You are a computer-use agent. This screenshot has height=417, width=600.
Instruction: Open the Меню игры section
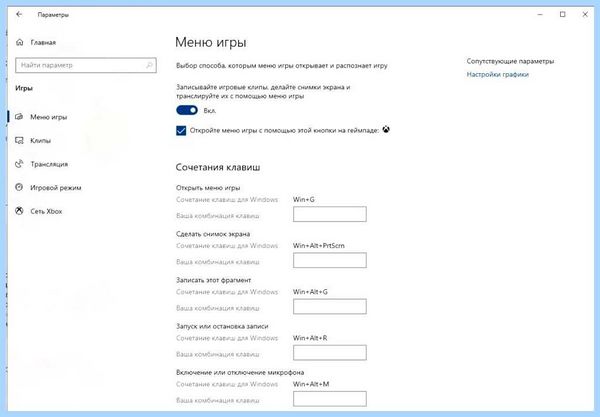[x=49, y=117]
